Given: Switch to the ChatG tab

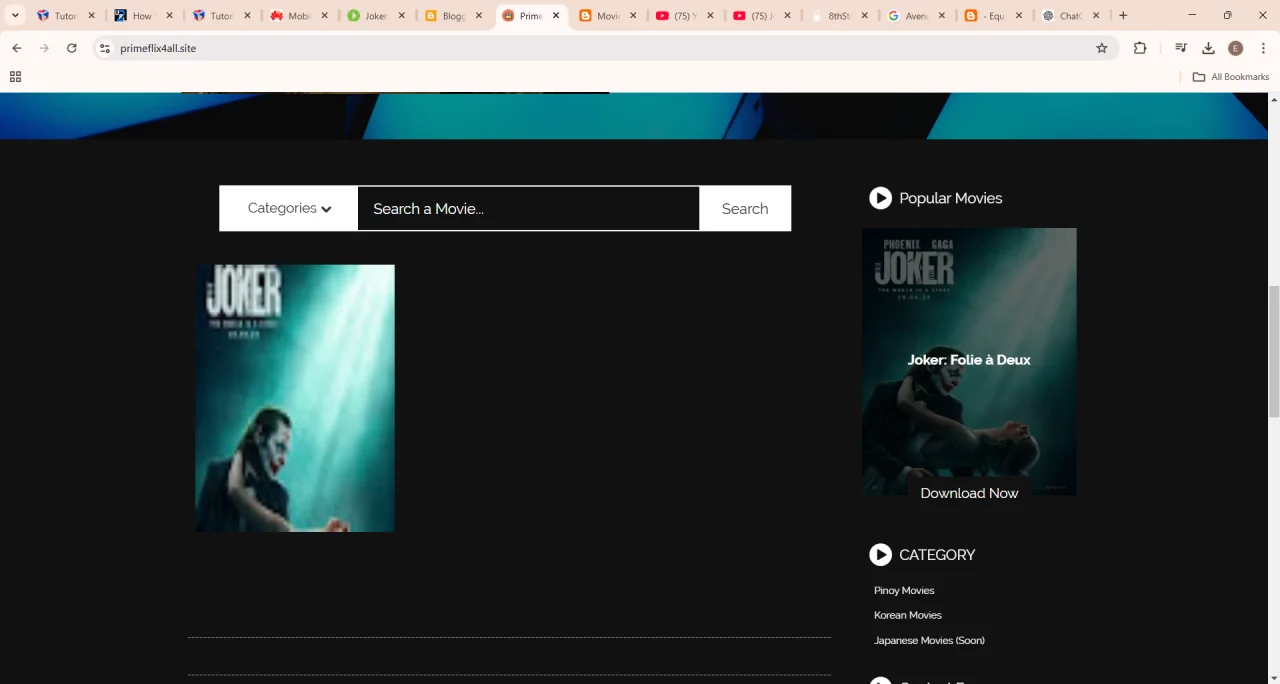Looking at the screenshot, I should 1069,16.
